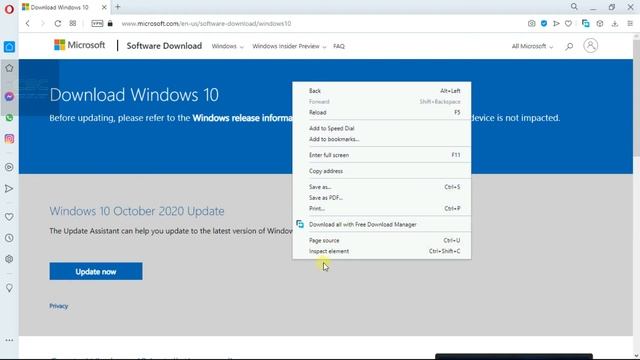Click the account sign-in avatar

tap(591, 45)
